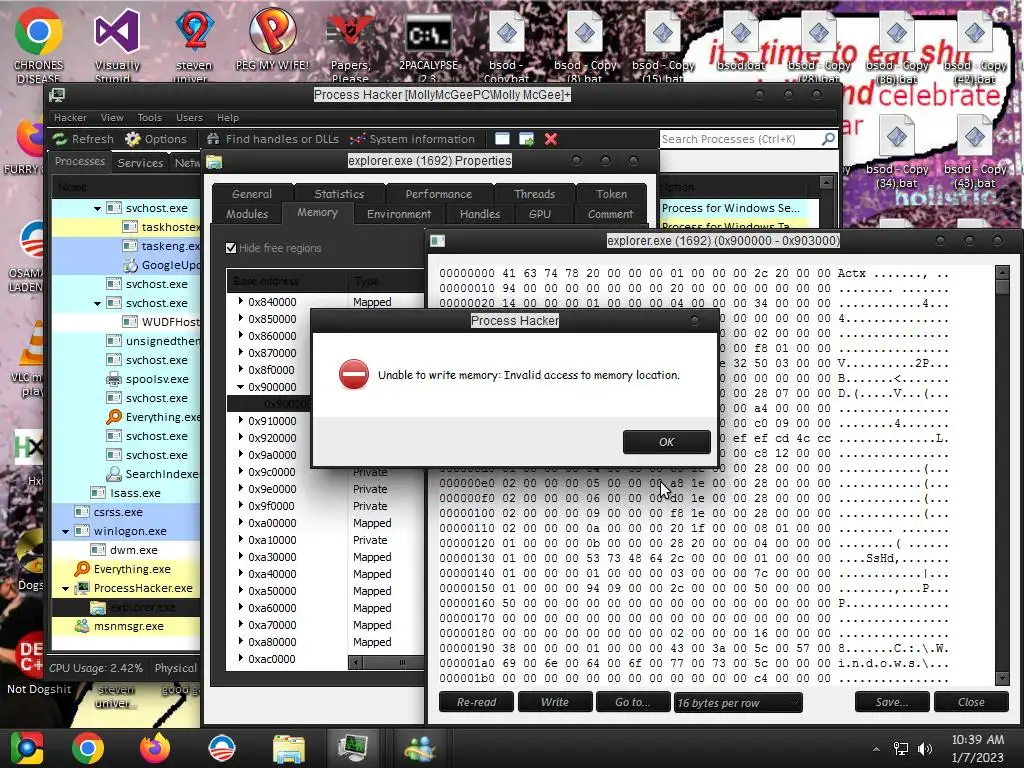This screenshot has height=768, width=1024.
Task: Collapse the 0x900000 memory region
Action: pos(240,387)
